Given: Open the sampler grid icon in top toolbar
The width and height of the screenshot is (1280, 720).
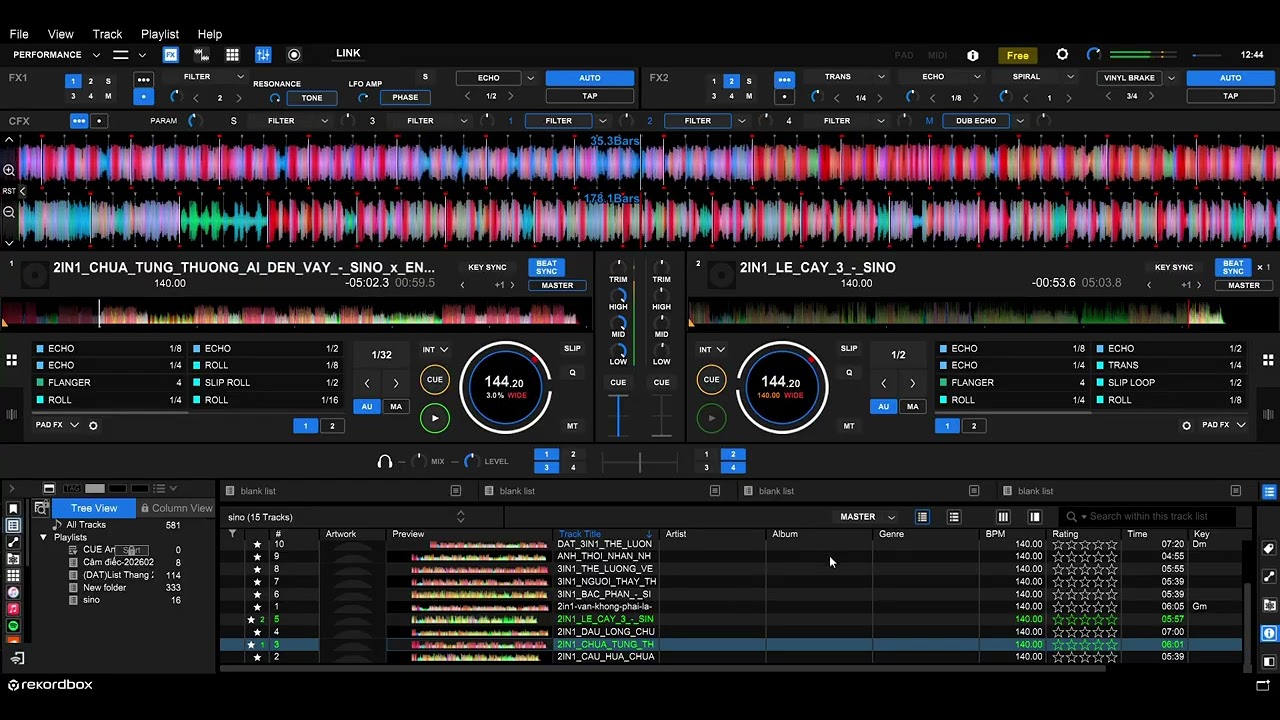Looking at the screenshot, I should (232, 55).
